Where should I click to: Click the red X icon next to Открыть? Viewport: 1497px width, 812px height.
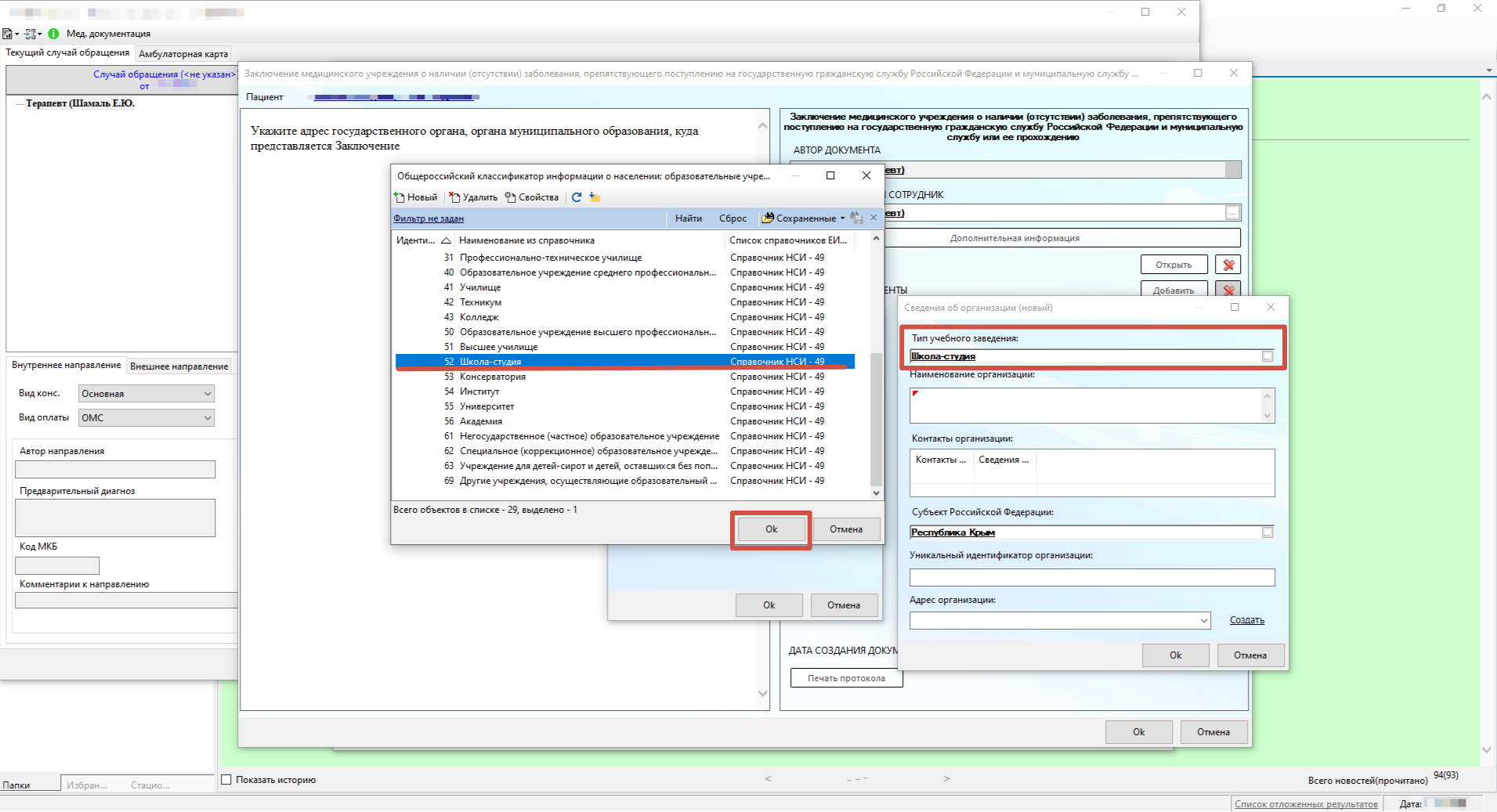[x=1228, y=265]
